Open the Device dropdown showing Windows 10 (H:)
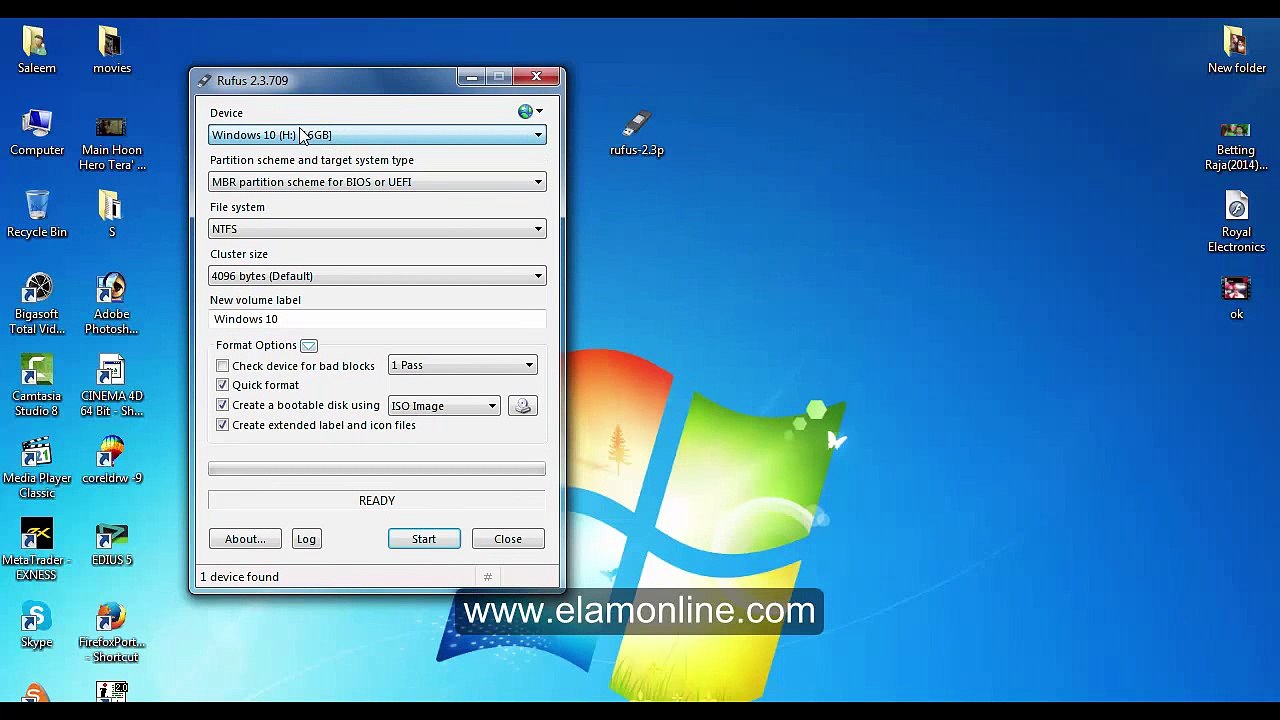This screenshot has width=1280, height=720. pos(377,135)
